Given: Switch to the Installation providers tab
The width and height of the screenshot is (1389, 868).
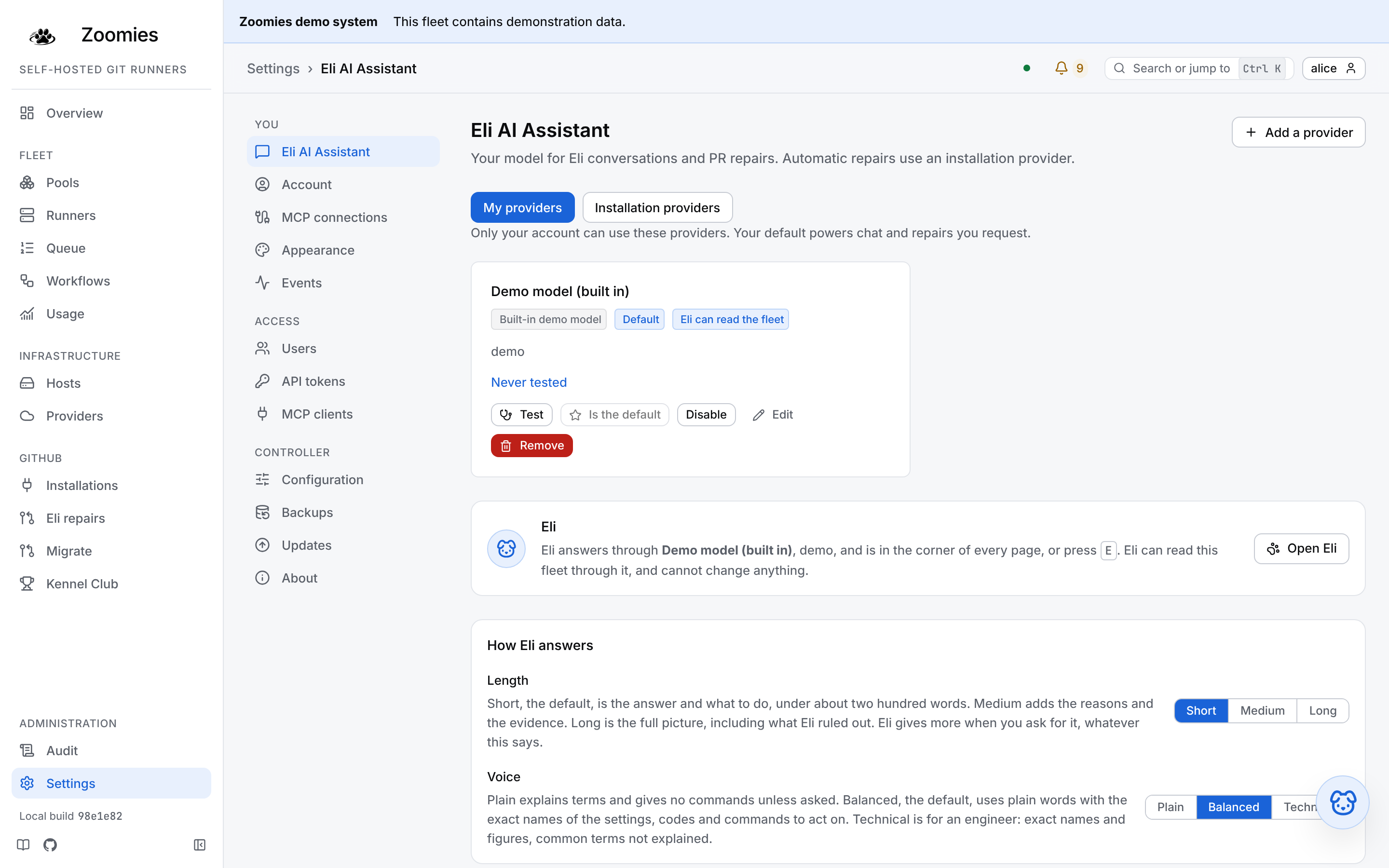Looking at the screenshot, I should [x=657, y=207].
